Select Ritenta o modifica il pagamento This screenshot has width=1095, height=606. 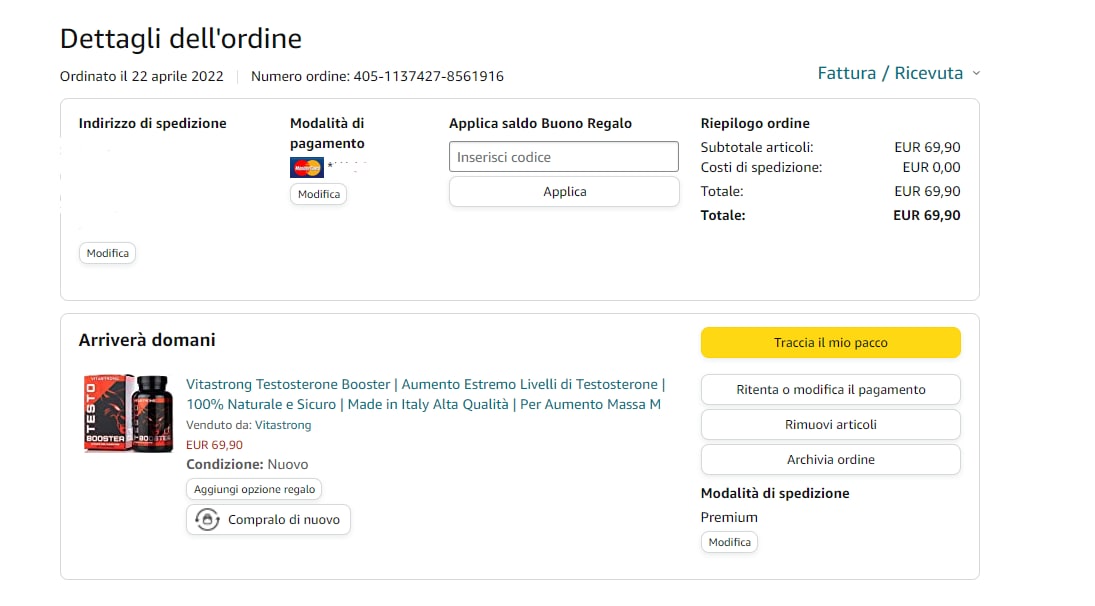(x=830, y=390)
